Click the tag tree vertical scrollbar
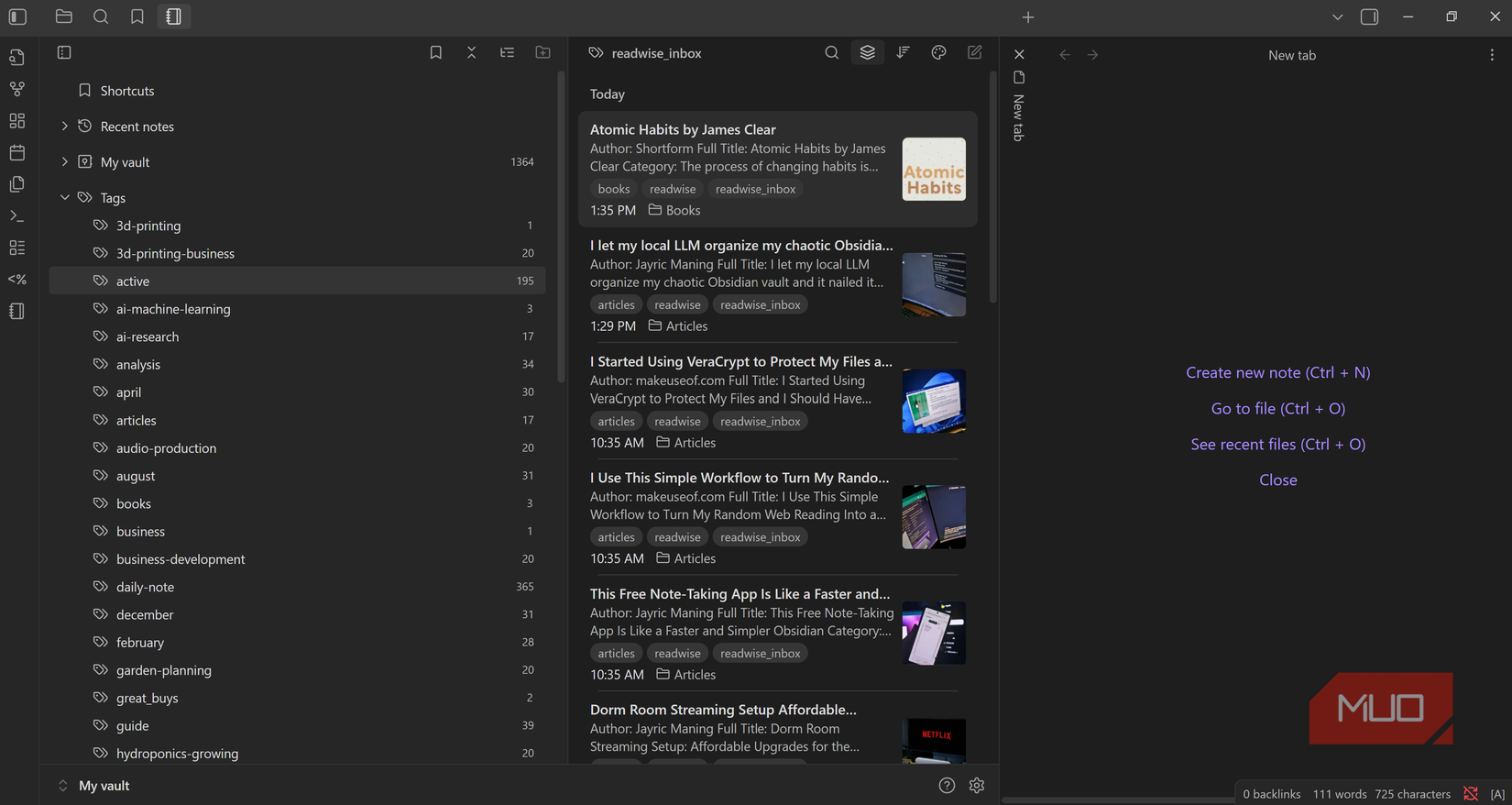Viewport: 1512px width, 805px height. (x=561, y=226)
